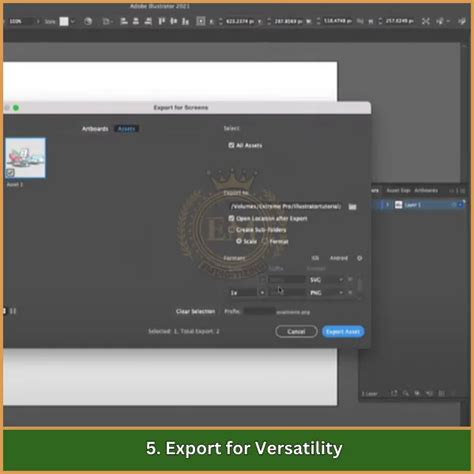Open the 1x scale dropdown

click(x=247, y=293)
